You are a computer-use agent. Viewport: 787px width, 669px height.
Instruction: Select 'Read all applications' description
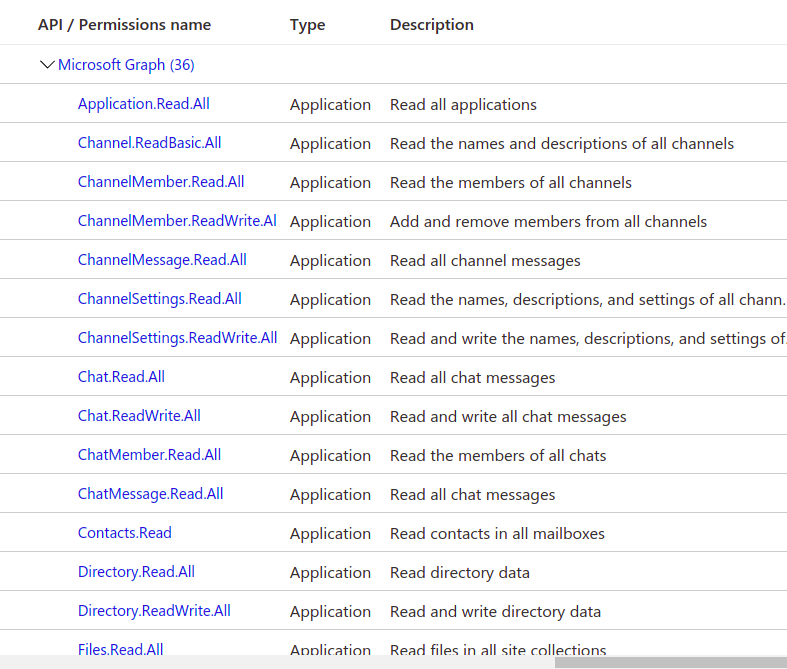(463, 104)
